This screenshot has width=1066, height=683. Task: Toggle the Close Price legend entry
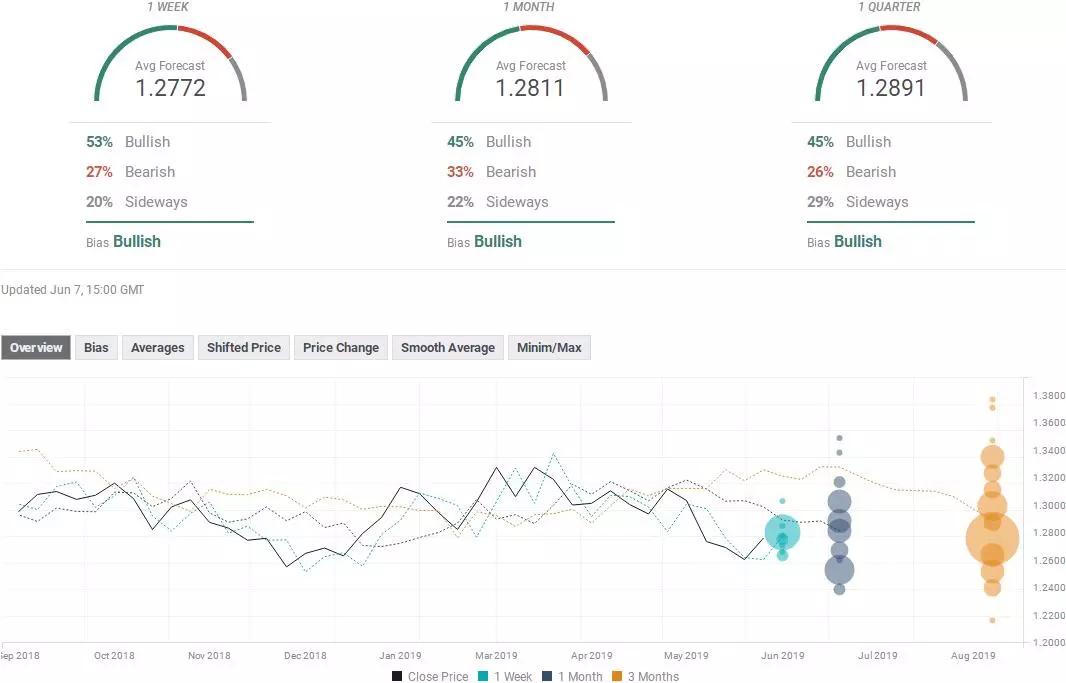pyautogui.click(x=430, y=676)
